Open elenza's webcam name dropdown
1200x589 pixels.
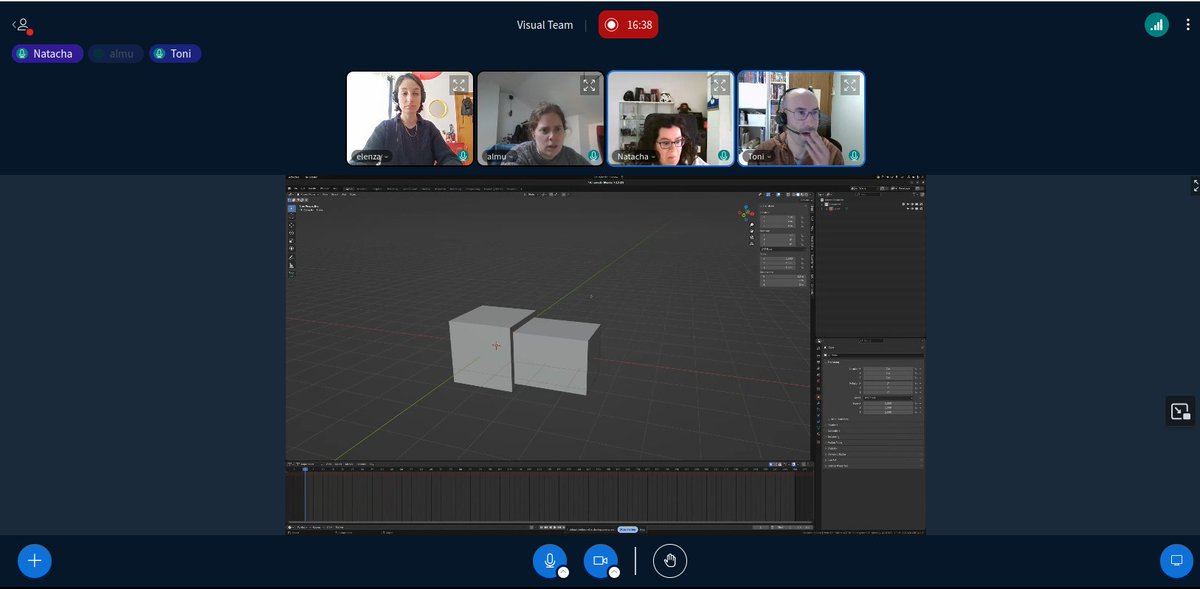372,157
